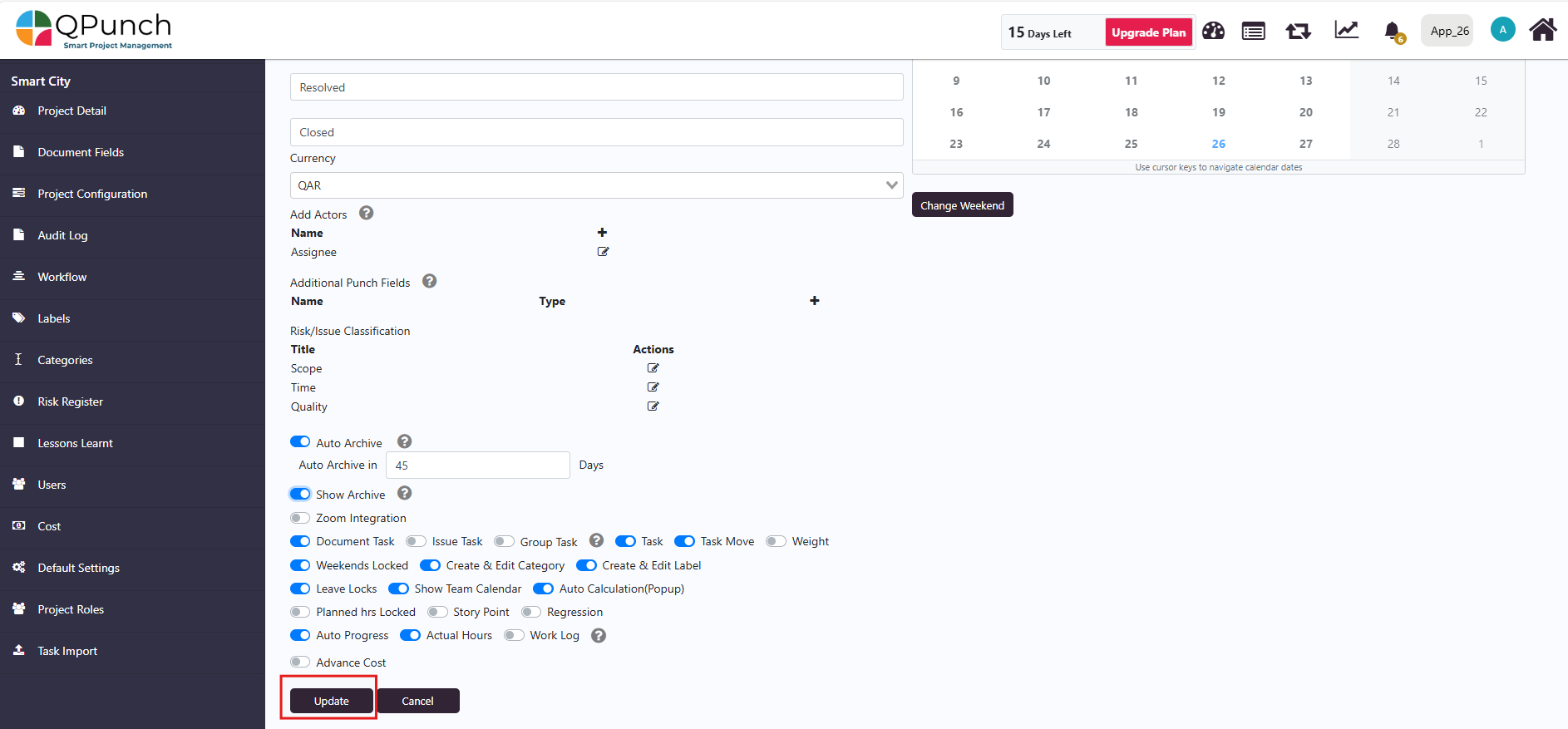This screenshot has height=729, width=1568.
Task: Click the QPunch logo
Action: (94, 30)
